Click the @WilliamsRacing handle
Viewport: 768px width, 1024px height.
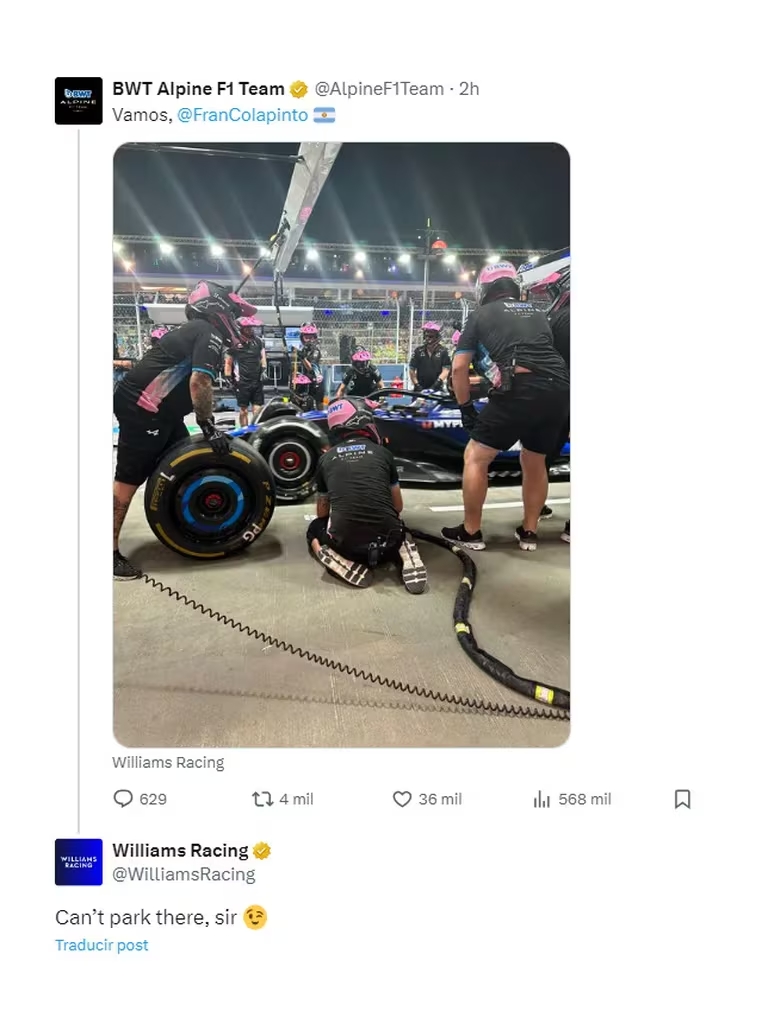[184, 874]
